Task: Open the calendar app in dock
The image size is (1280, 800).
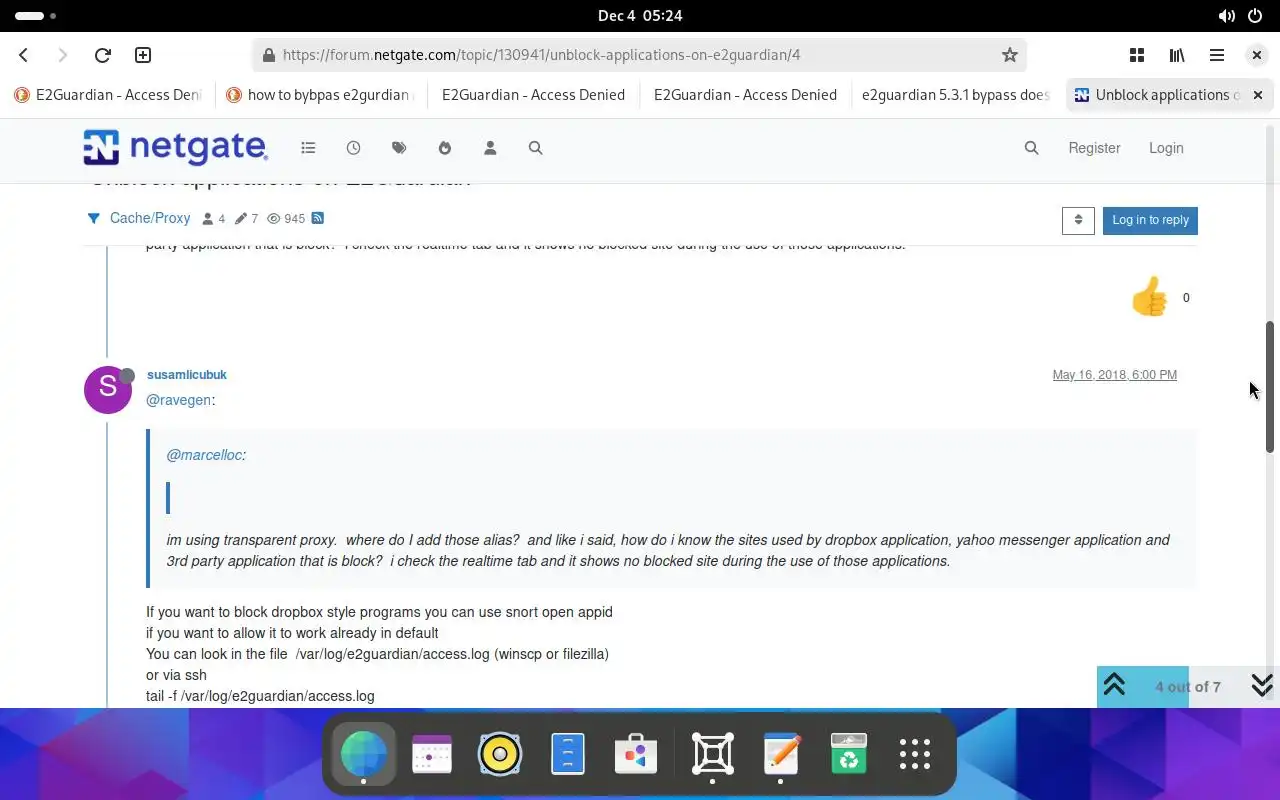Action: (x=432, y=754)
